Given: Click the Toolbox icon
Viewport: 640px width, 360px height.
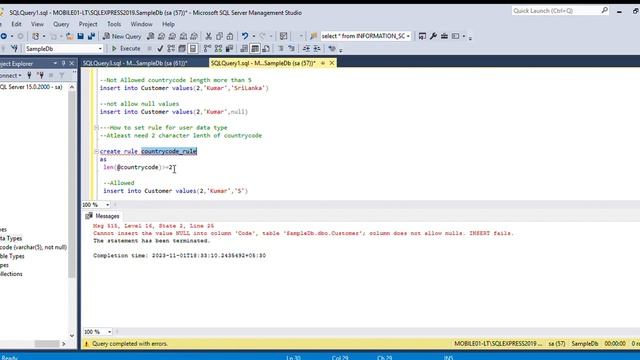Looking at the screenshot, I should point(444,36).
